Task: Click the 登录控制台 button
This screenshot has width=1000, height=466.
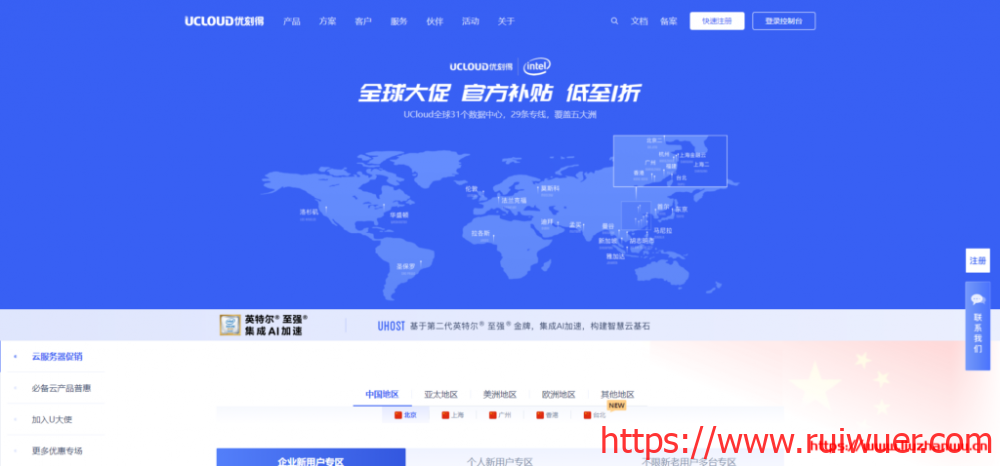Action: point(783,21)
